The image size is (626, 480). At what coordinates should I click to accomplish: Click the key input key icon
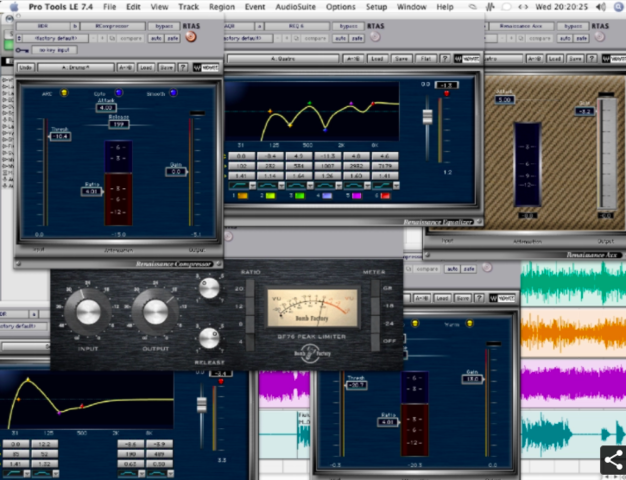point(22,50)
